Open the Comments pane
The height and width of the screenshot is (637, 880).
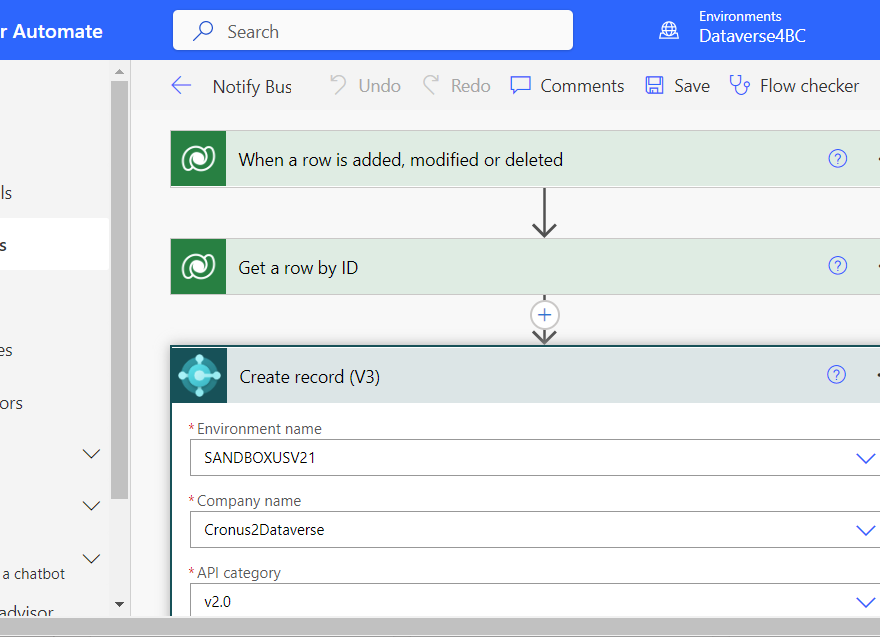(x=567, y=86)
